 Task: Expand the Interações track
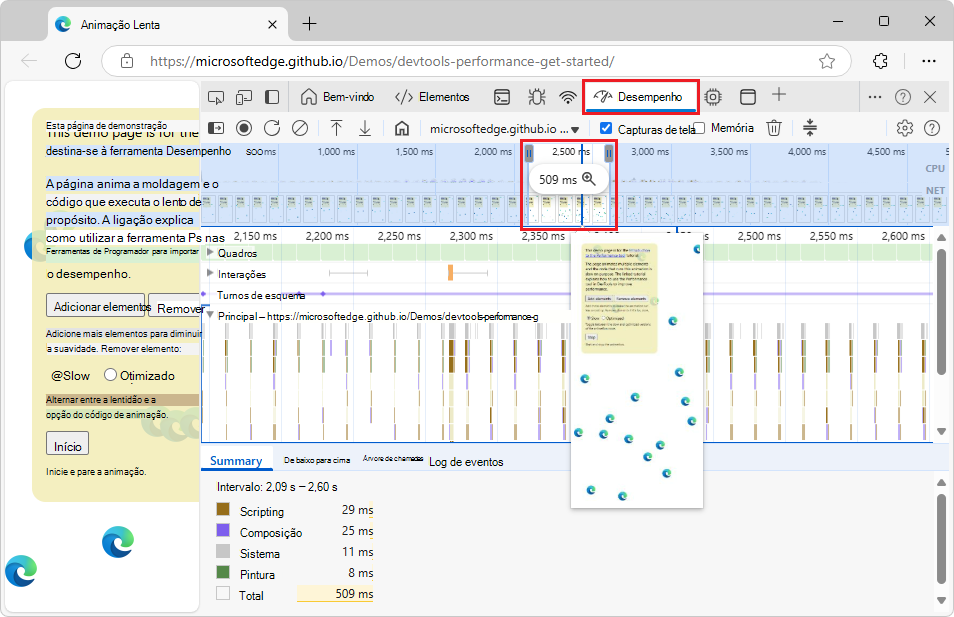[210, 274]
